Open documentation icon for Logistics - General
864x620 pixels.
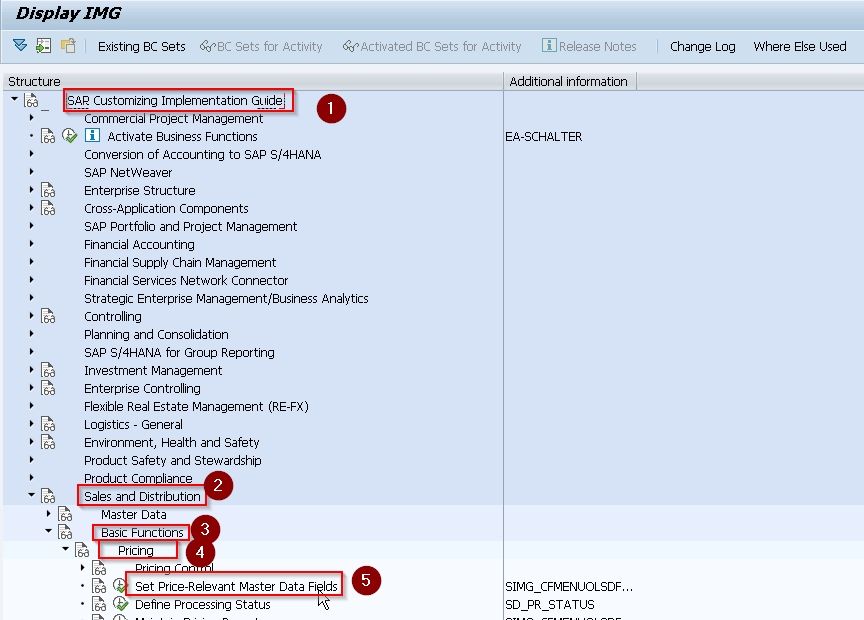pos(48,424)
